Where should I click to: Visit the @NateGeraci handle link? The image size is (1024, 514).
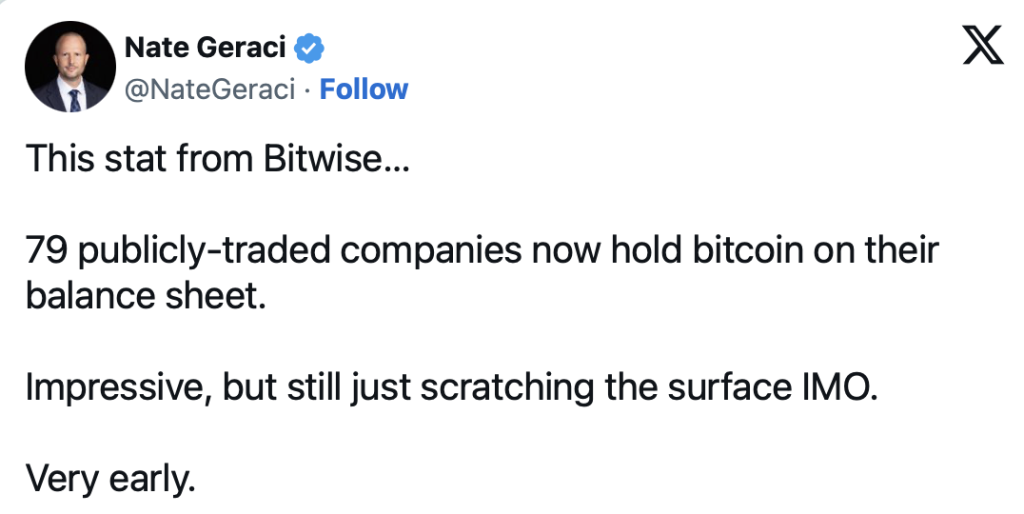tap(210, 89)
